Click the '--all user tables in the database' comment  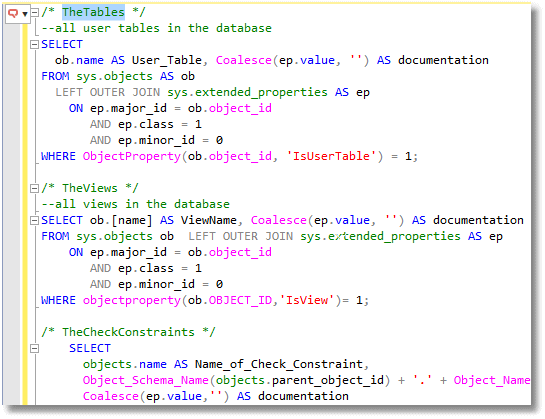156,28
